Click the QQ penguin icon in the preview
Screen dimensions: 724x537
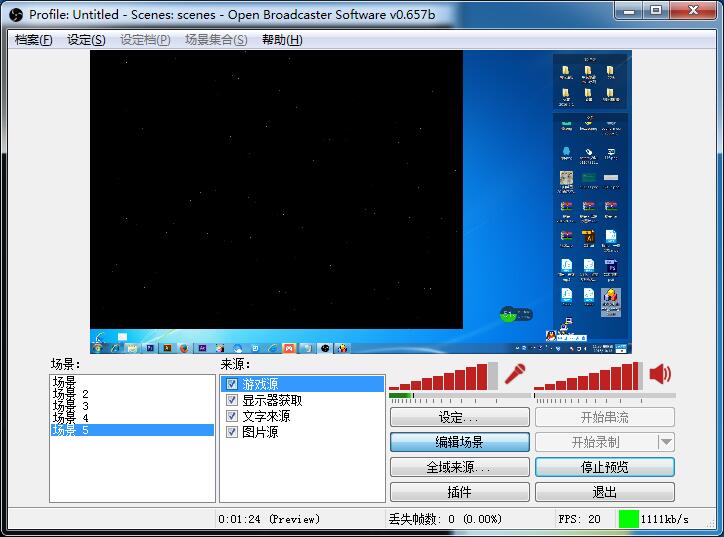[x=550, y=335]
